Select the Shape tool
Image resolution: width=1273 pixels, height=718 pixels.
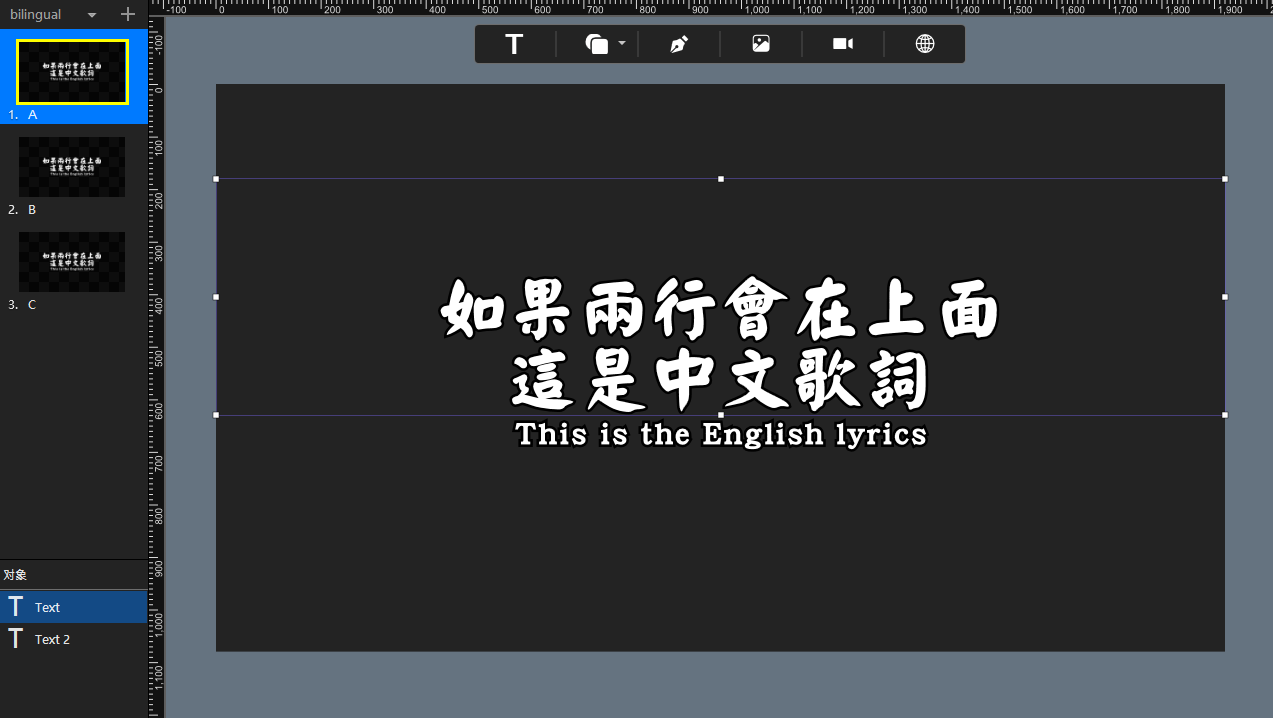pyautogui.click(x=595, y=43)
